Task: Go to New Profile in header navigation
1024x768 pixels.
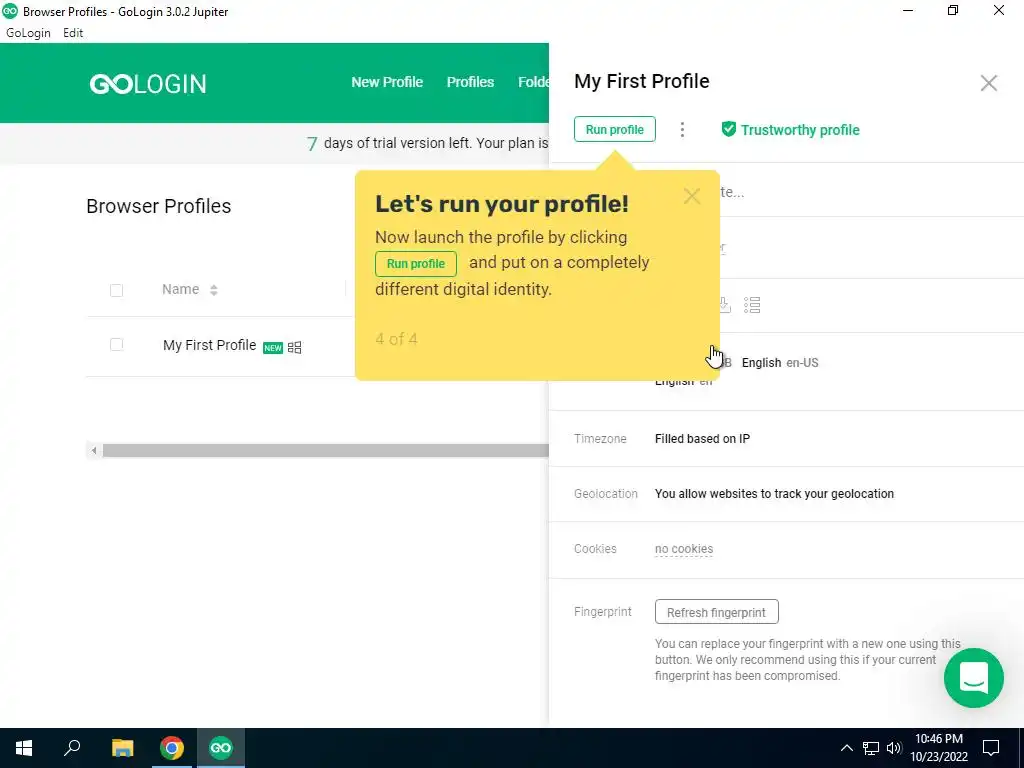Action: [x=387, y=82]
